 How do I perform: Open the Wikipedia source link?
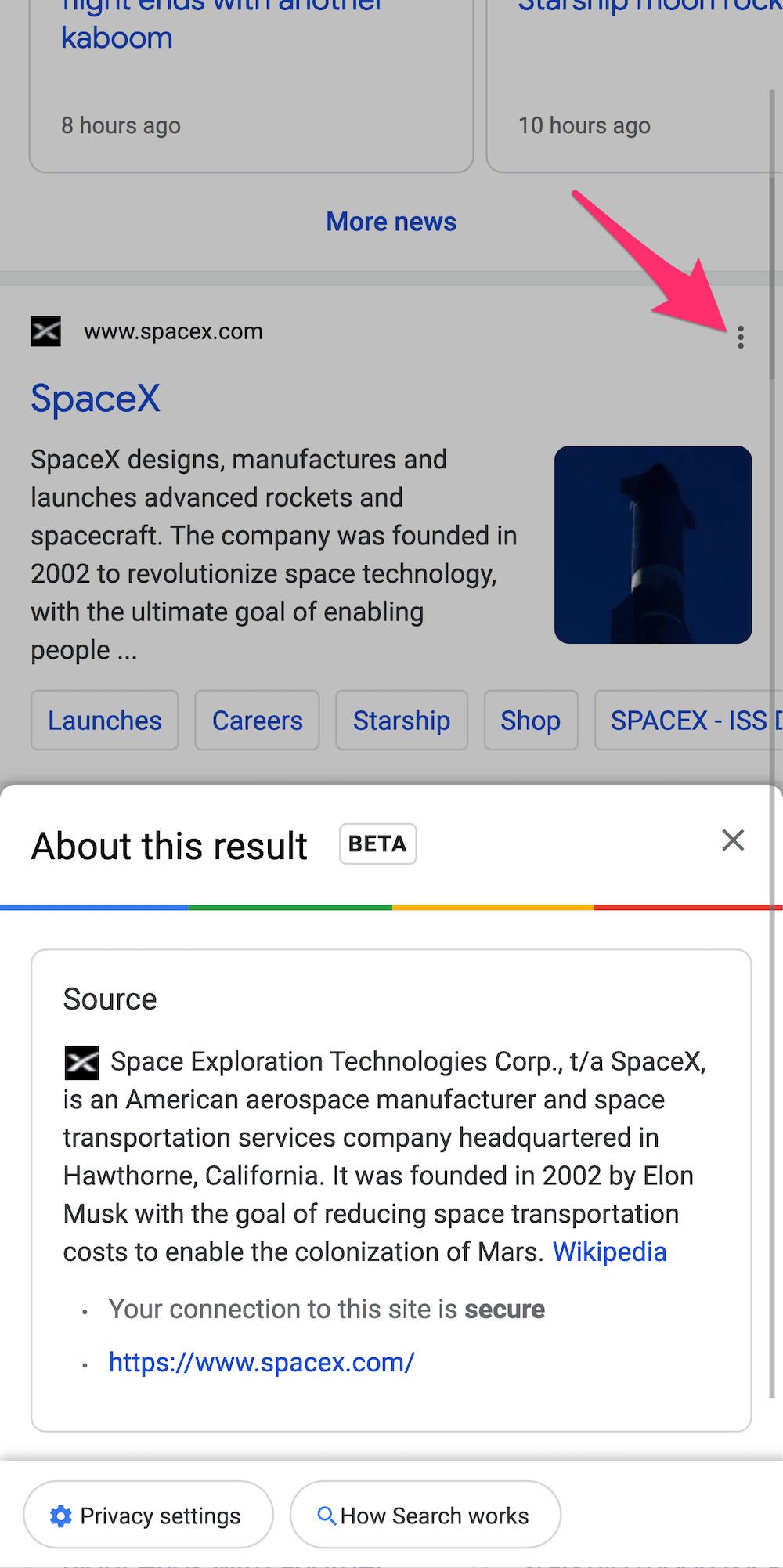coord(610,1252)
